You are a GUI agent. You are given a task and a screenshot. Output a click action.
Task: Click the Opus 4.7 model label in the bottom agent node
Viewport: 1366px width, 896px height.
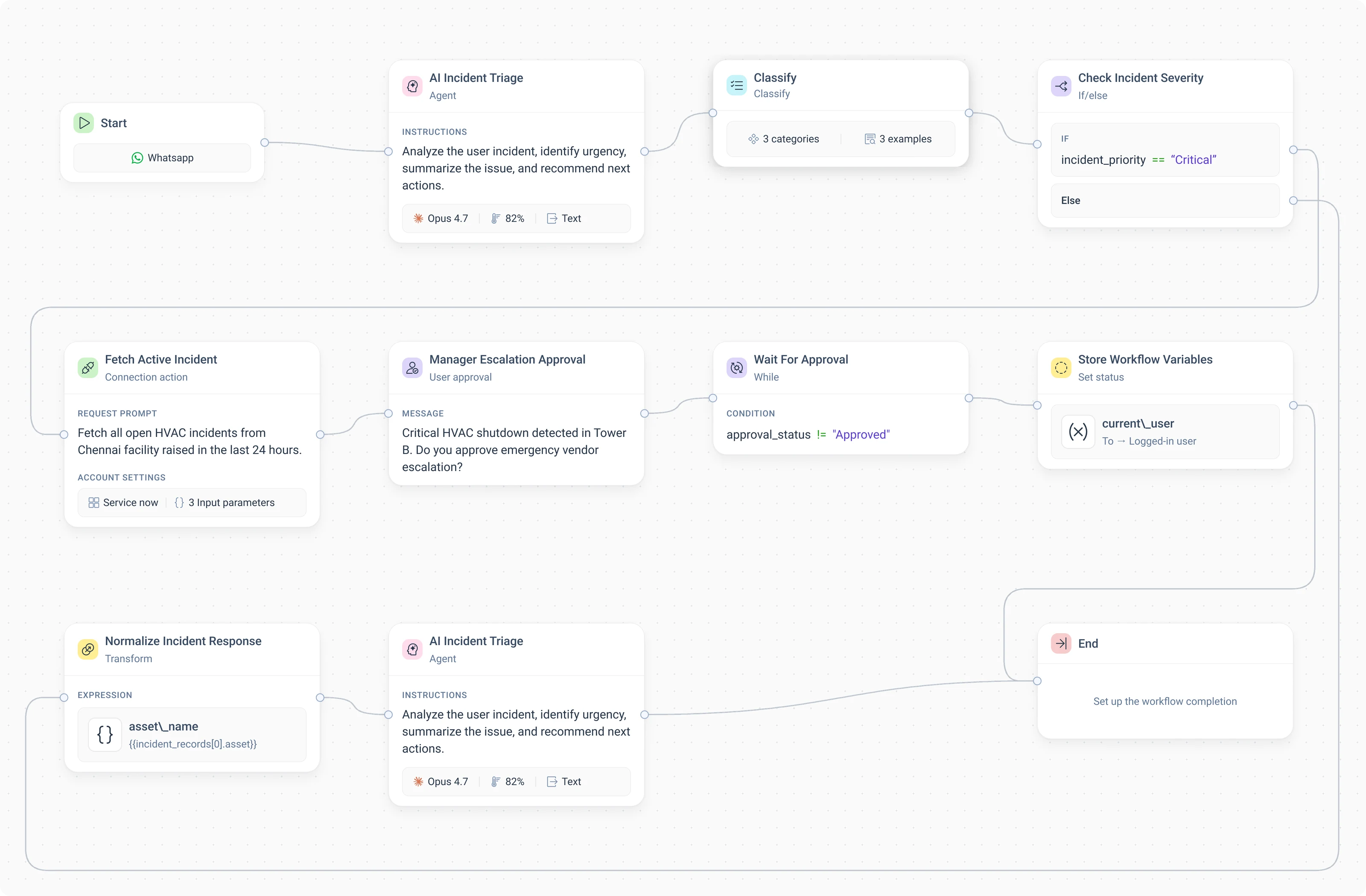[448, 782]
